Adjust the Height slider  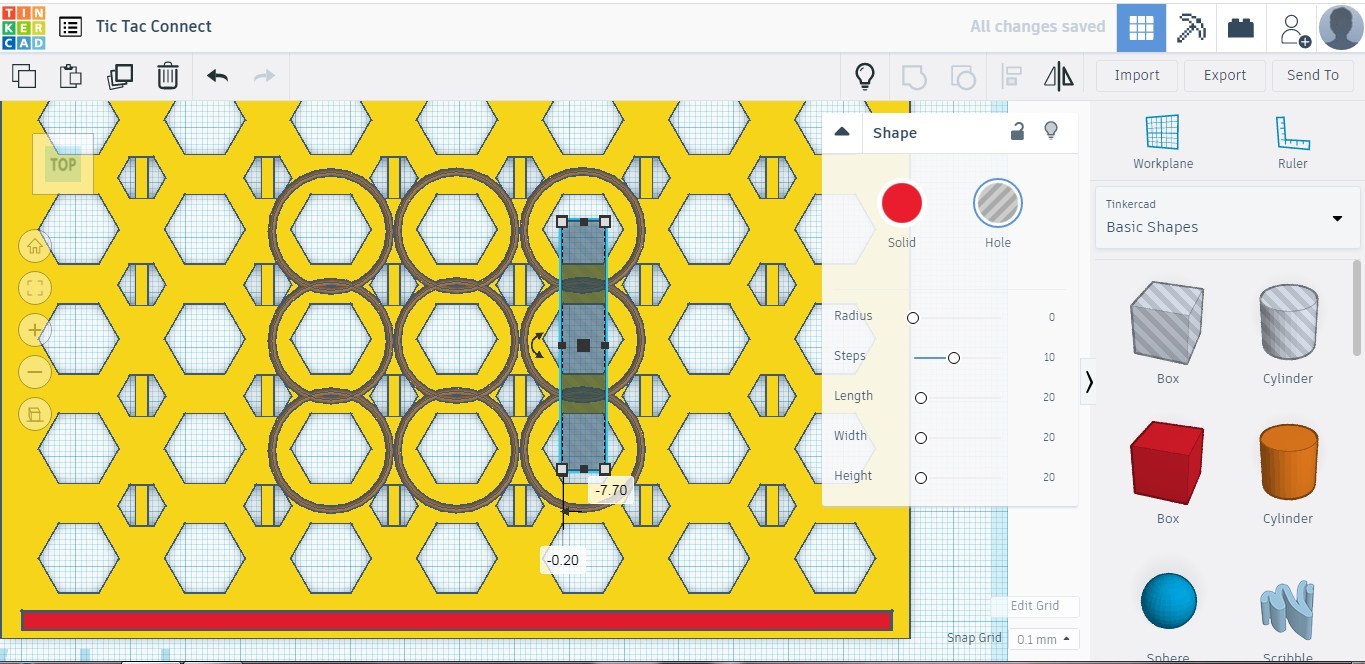pyautogui.click(x=921, y=478)
